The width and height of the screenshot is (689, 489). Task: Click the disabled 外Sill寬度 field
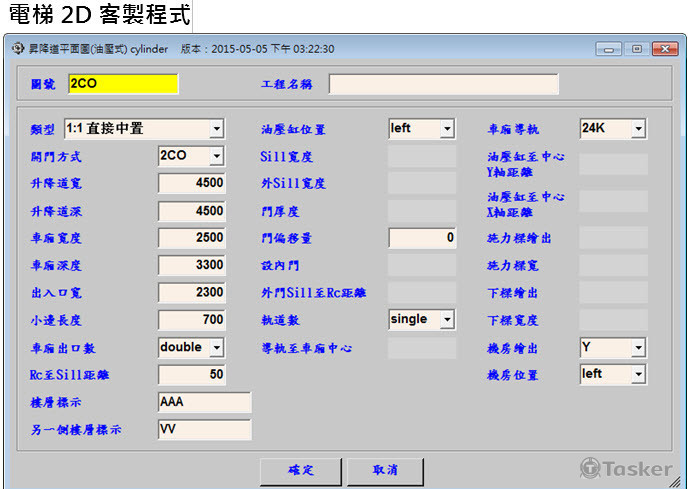(422, 184)
